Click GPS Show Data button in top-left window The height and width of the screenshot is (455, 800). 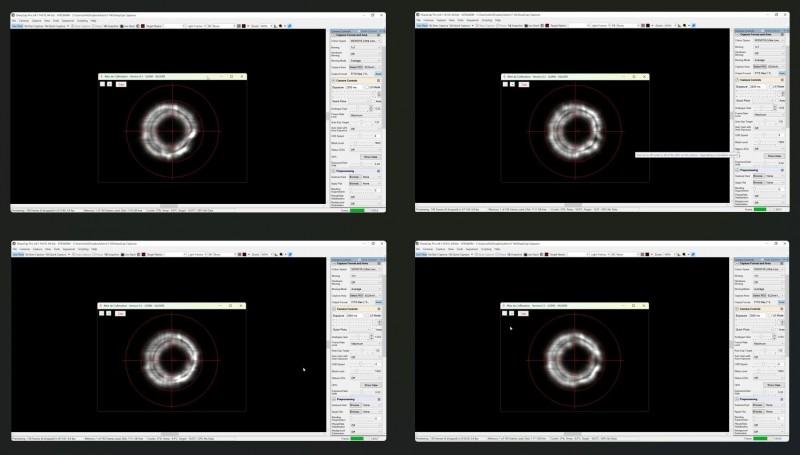[370, 157]
